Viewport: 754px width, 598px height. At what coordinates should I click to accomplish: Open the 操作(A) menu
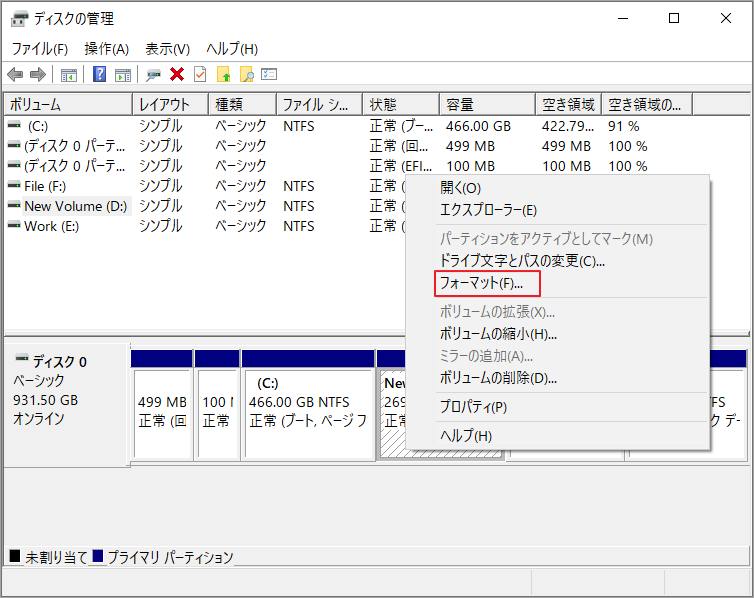[107, 49]
